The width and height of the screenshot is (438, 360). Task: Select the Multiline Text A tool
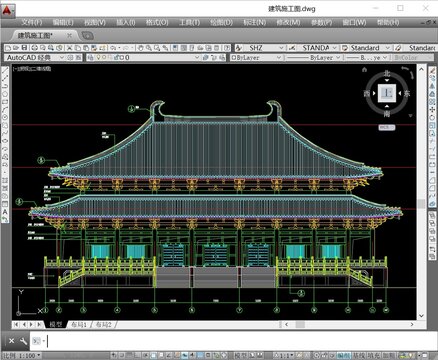(x=5, y=212)
